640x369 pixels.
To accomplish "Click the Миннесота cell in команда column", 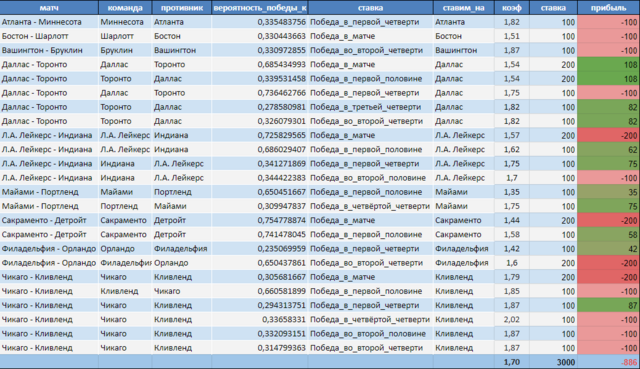I will [125, 22].
